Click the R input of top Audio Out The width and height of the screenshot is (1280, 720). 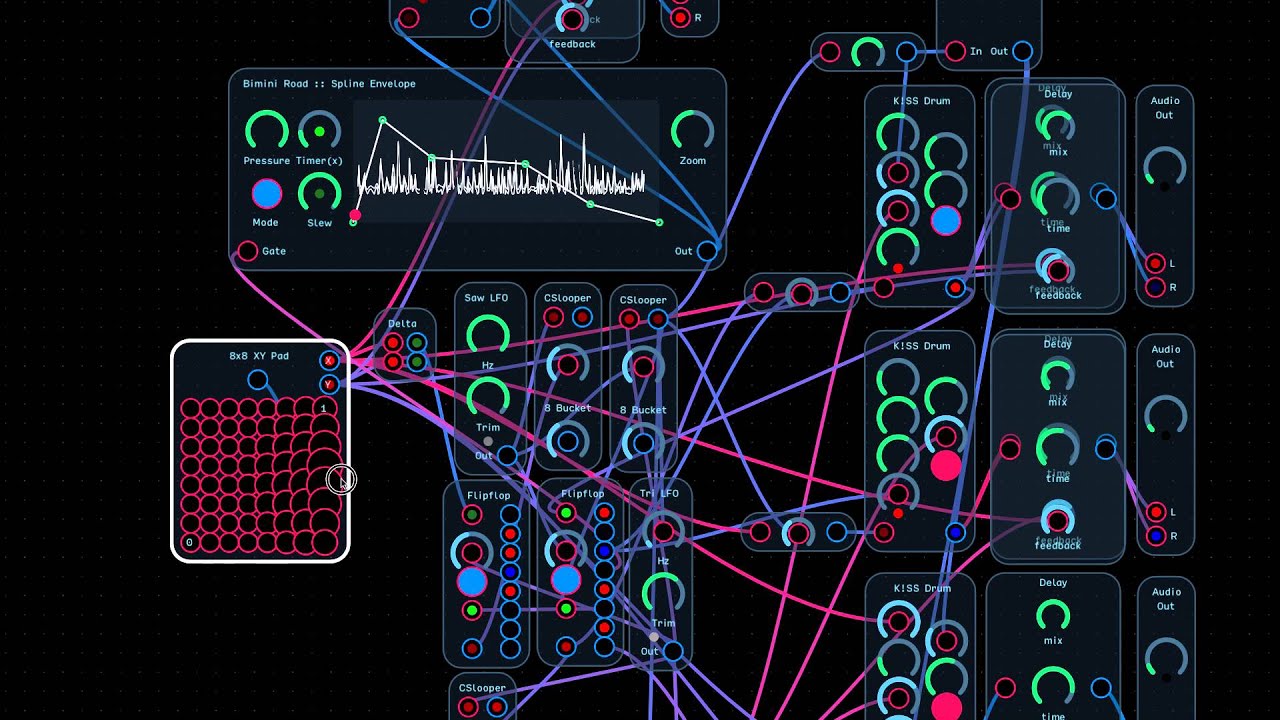tap(1156, 288)
